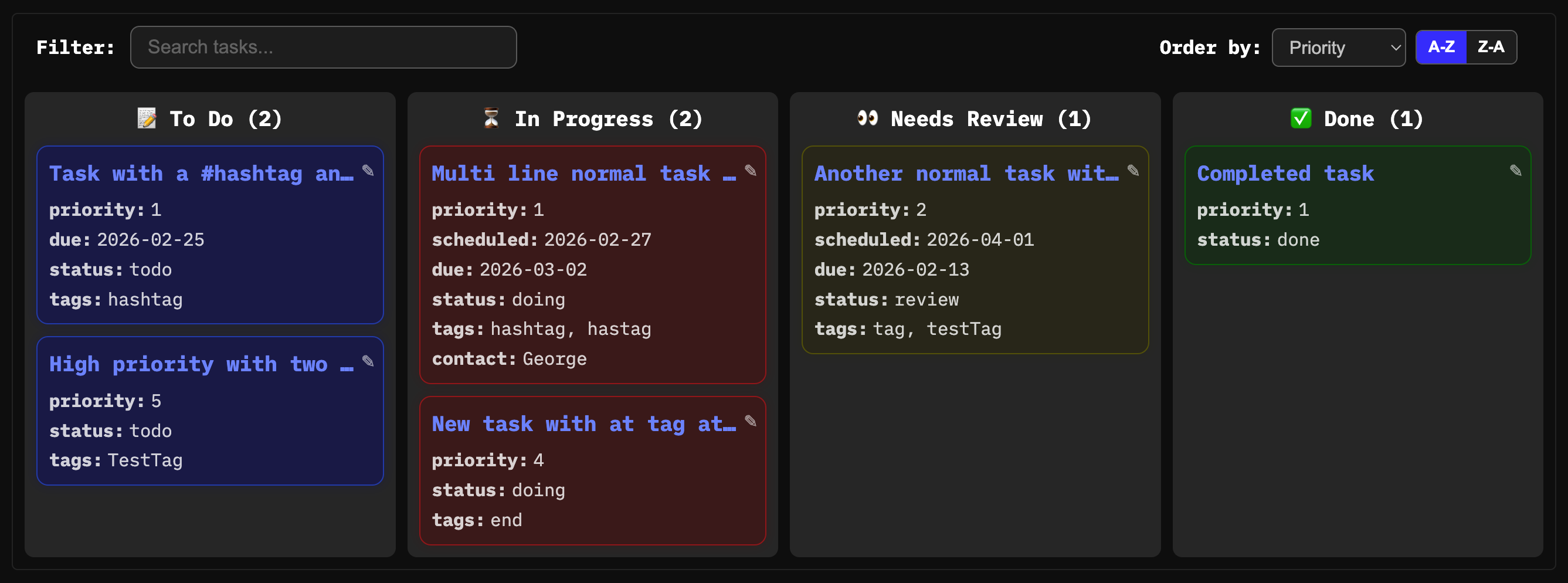Image resolution: width=1568 pixels, height=583 pixels.
Task: Edit the 'New task with at tag' card
Action: (751, 421)
